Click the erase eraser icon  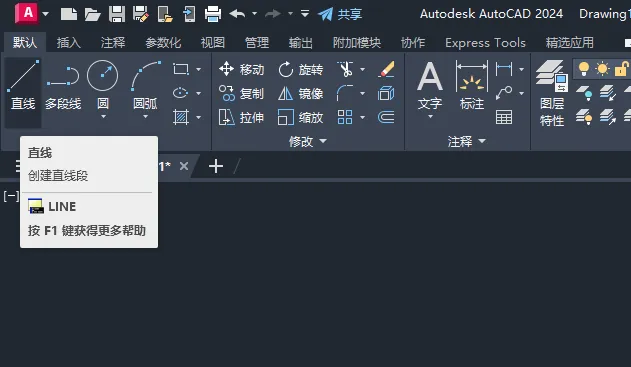386,69
